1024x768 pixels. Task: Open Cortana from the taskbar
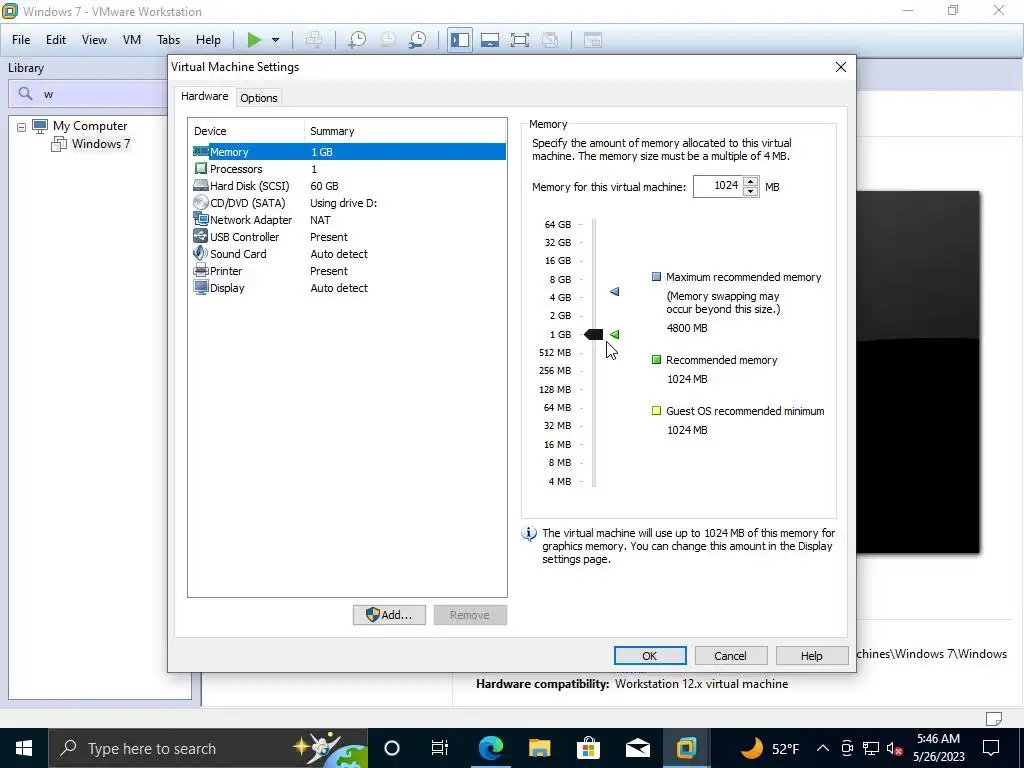point(392,748)
